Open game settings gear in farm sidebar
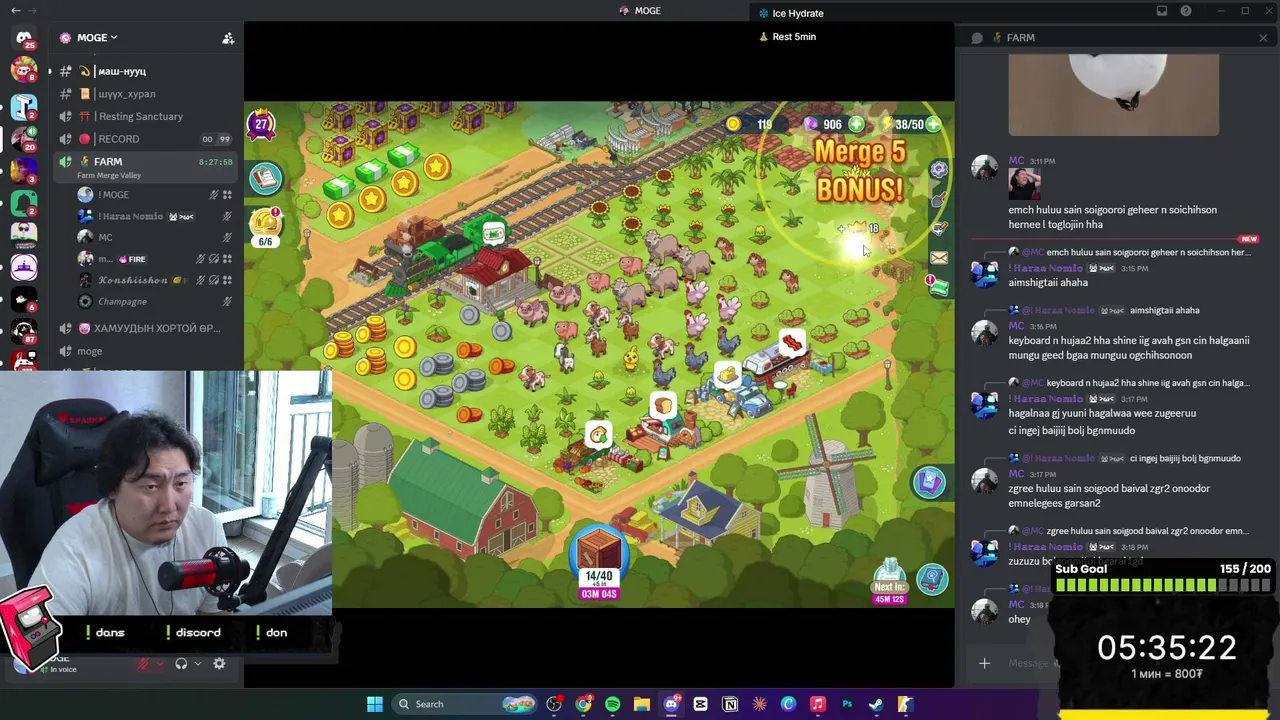Image resolution: width=1280 pixels, height=720 pixels. coord(939,170)
